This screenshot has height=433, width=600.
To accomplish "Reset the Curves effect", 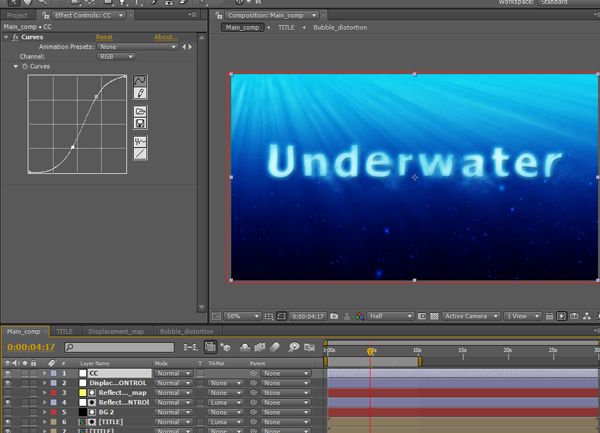I will (x=104, y=37).
